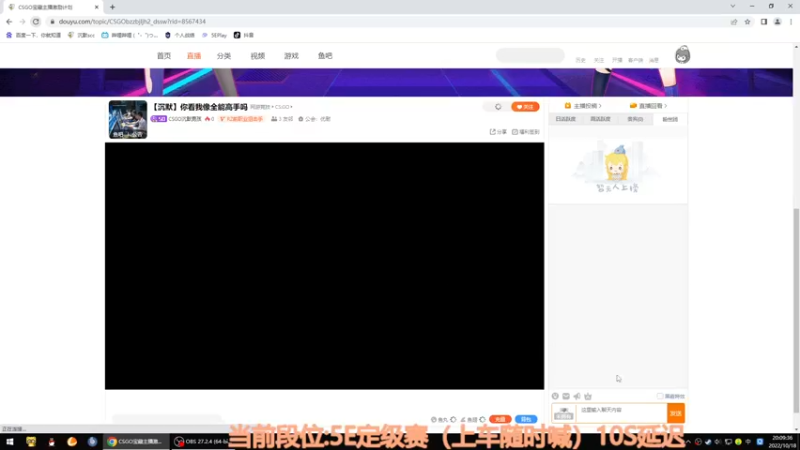Open OBS 27.2.4 in the taskbar
This screenshot has height=450, width=800.
[201, 442]
